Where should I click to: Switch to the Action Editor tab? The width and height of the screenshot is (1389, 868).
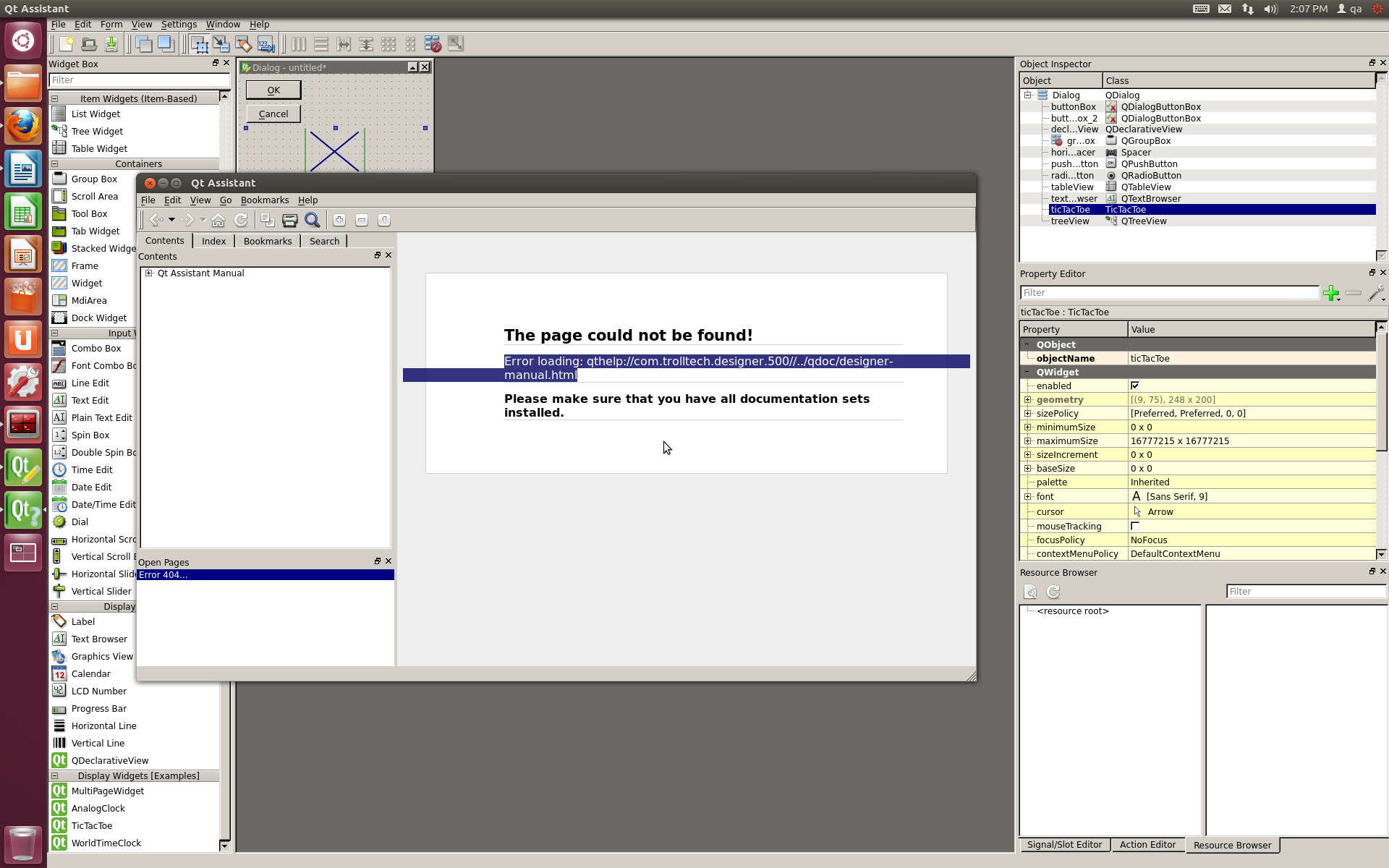coord(1147,845)
